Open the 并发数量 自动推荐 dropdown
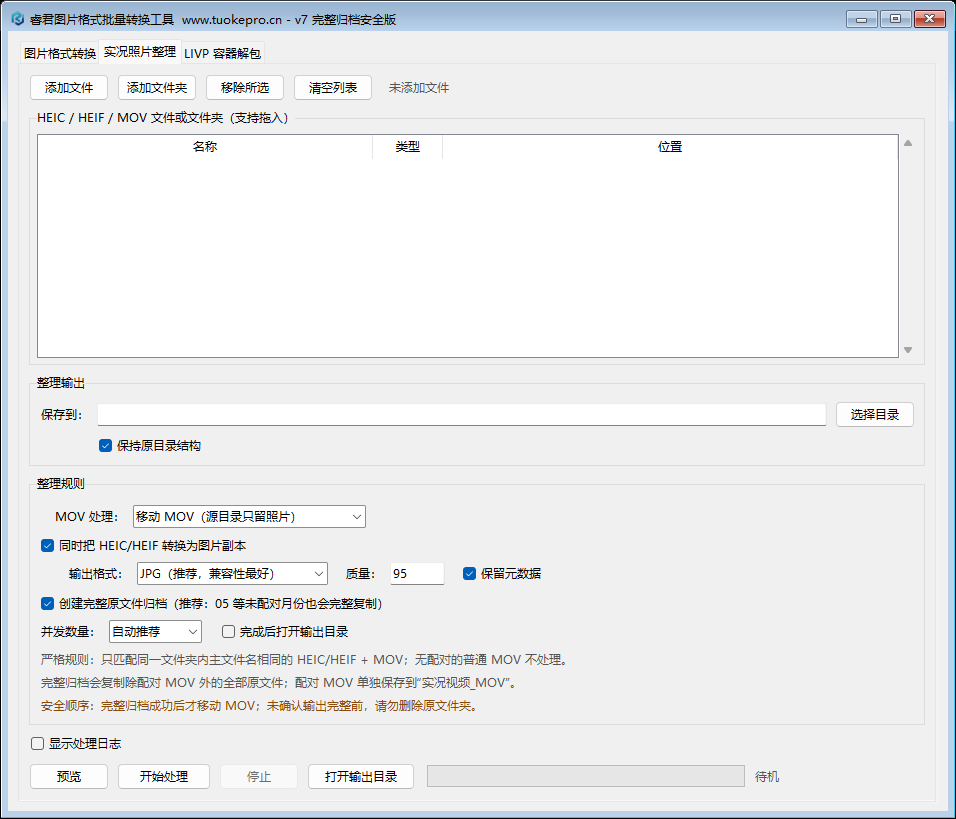956x819 pixels. pos(155,632)
